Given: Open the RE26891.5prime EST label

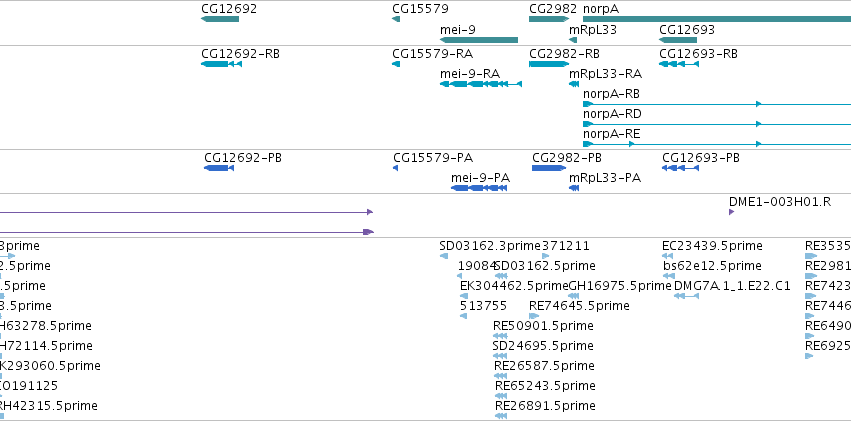Looking at the screenshot, I should (x=545, y=406).
